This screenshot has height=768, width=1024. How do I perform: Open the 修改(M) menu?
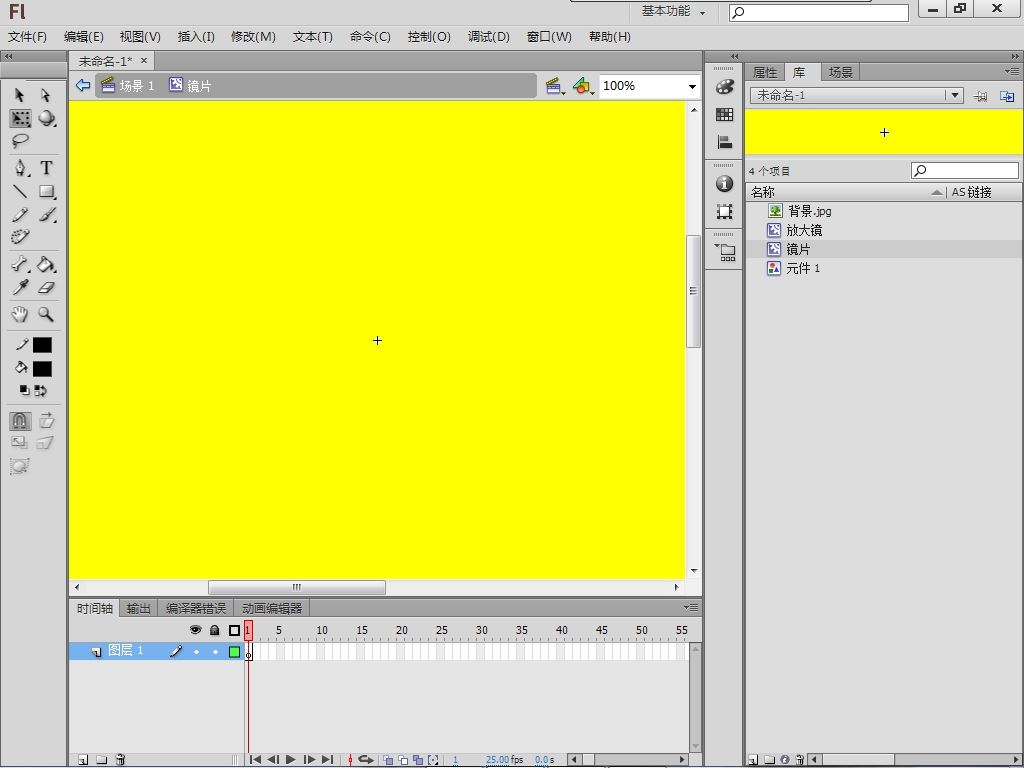pos(253,37)
